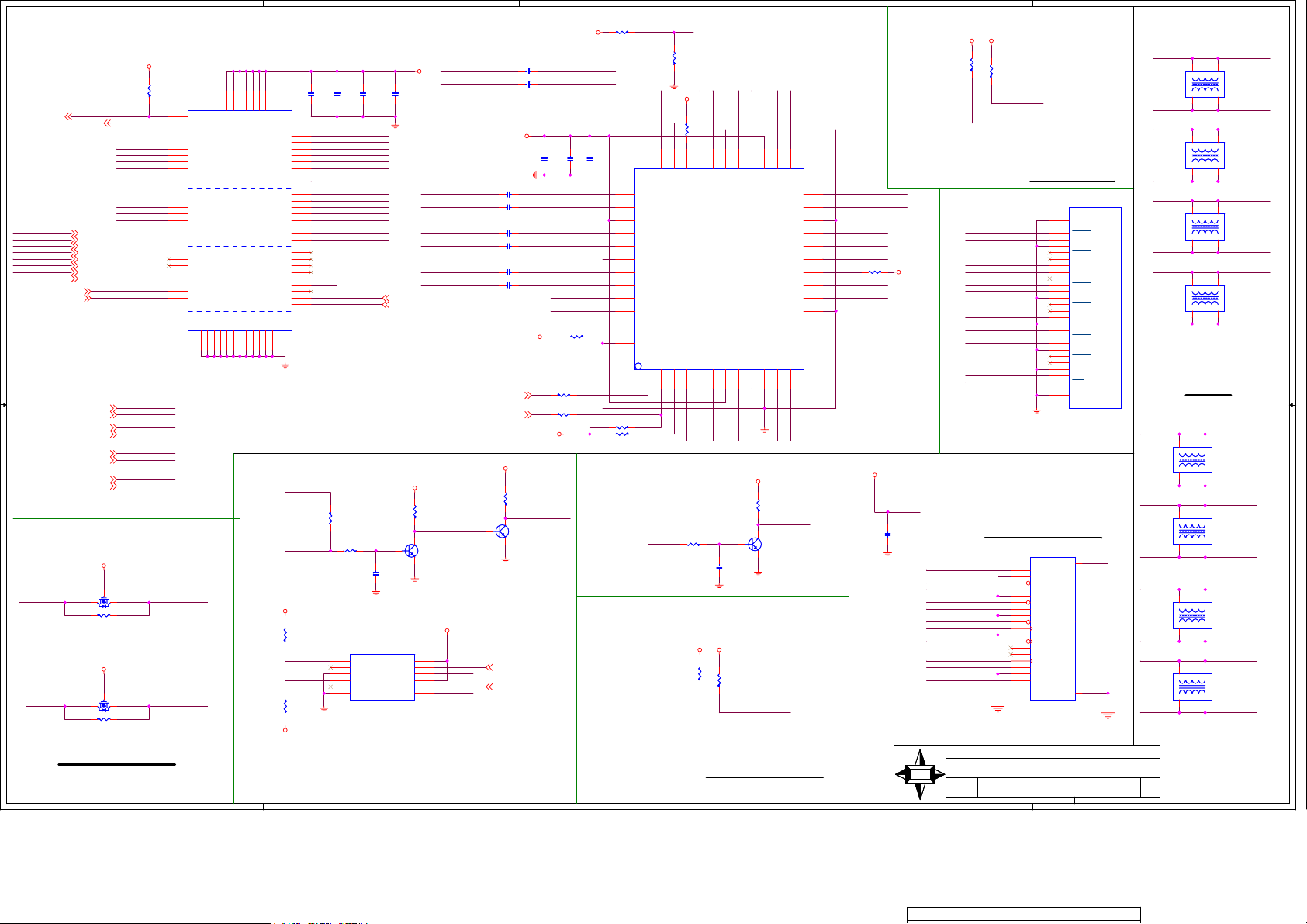Select the upper protection device symbol at bottom-left
The height and width of the screenshot is (924, 1307).
[104, 602]
